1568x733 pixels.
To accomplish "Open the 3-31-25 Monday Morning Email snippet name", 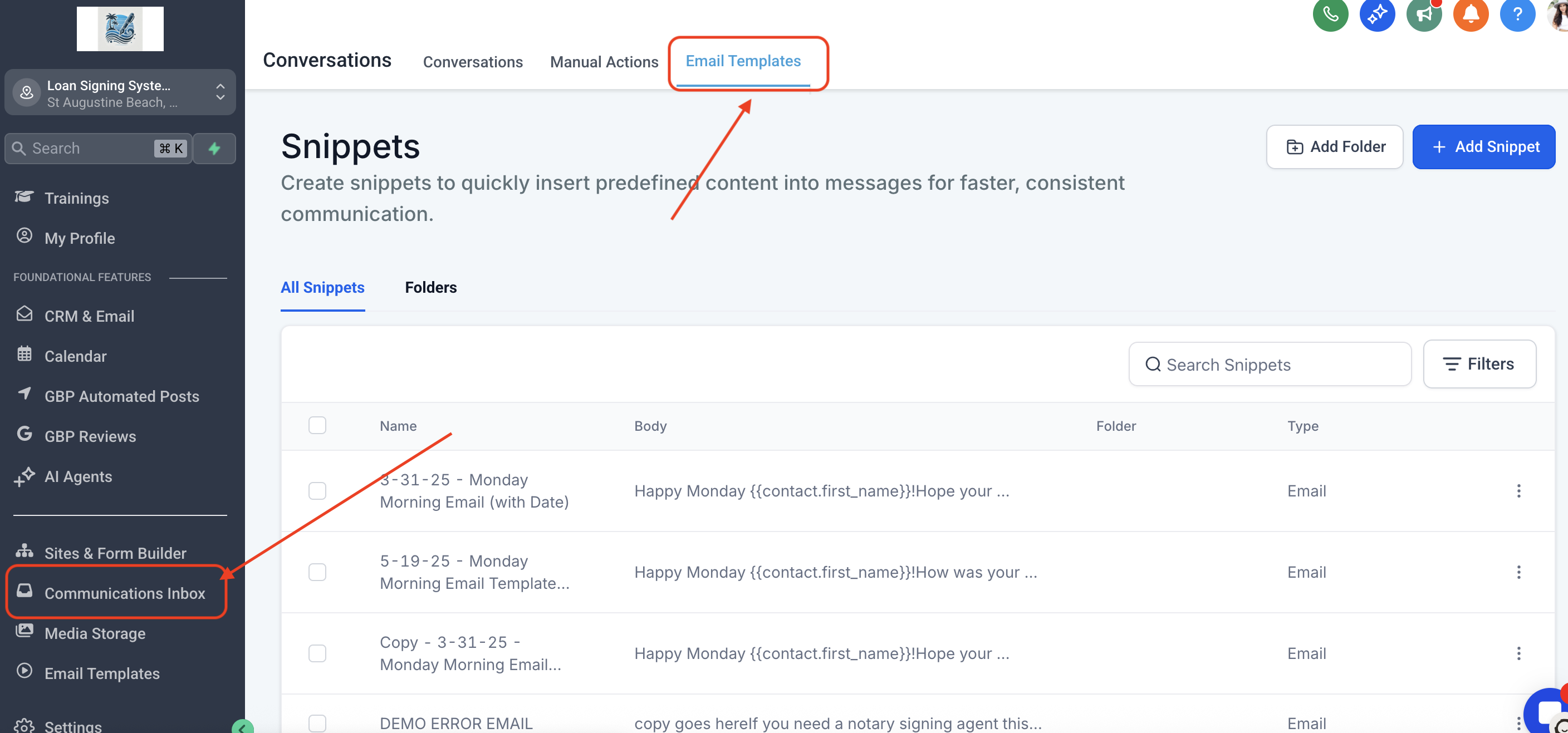I will pyautogui.click(x=474, y=491).
